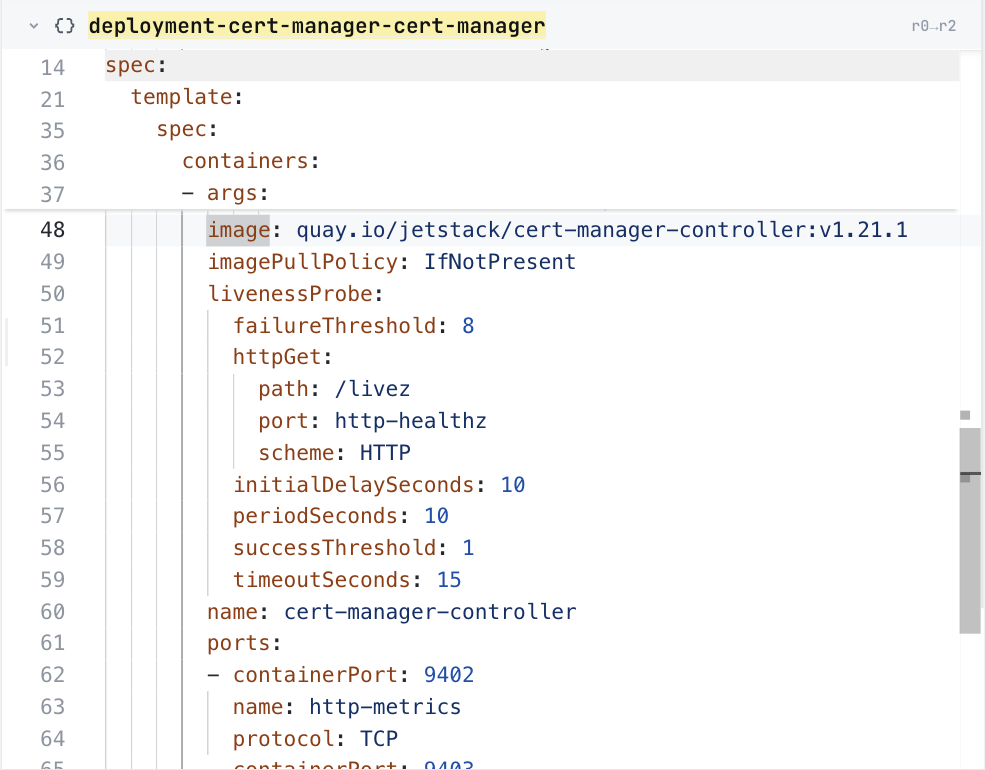The height and width of the screenshot is (770, 985).
Task: Click 'periodSeconds' on line 57
Action: point(315,516)
